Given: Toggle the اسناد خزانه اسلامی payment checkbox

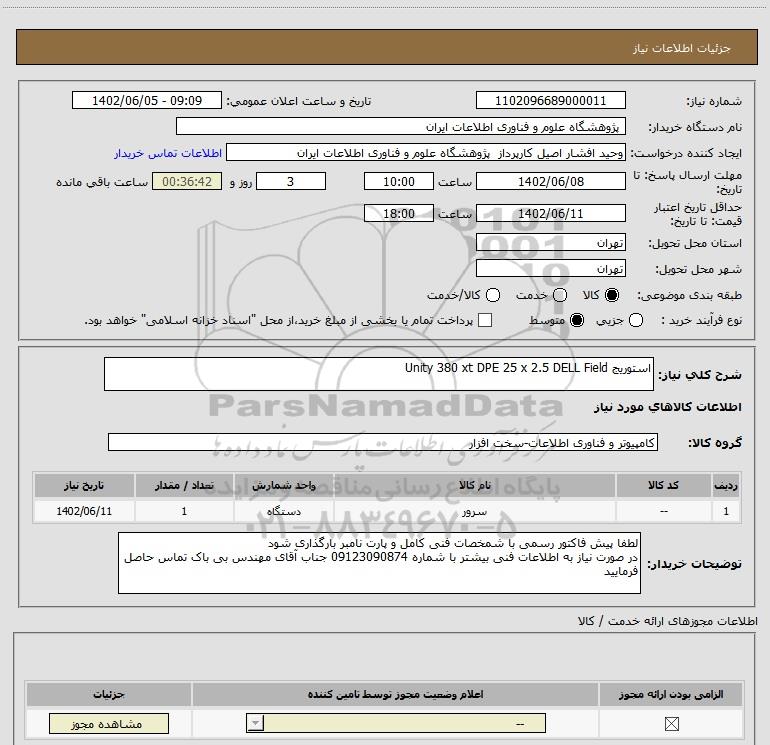Looking at the screenshot, I should [x=485, y=320].
